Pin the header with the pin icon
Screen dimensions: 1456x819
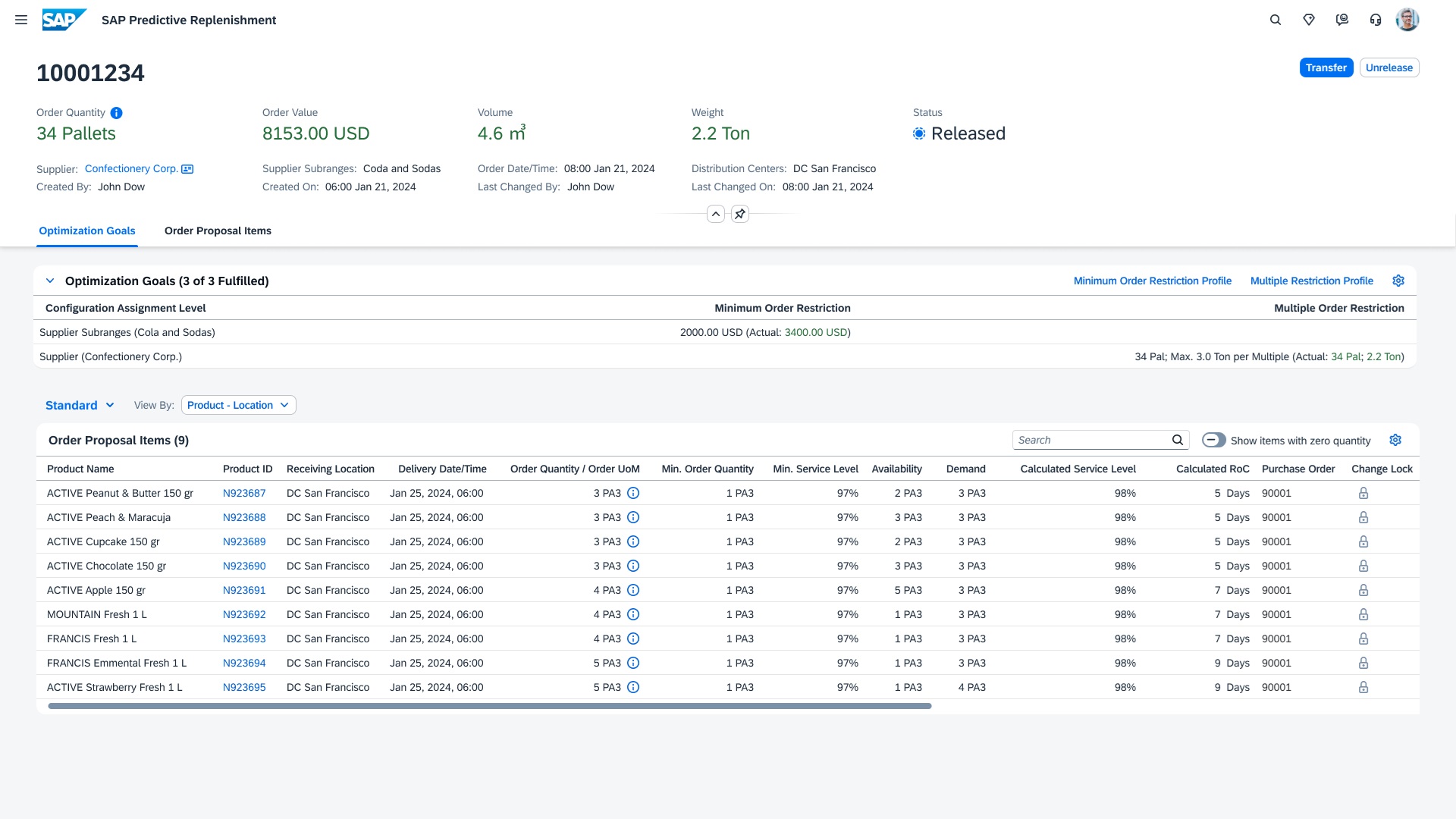(740, 214)
